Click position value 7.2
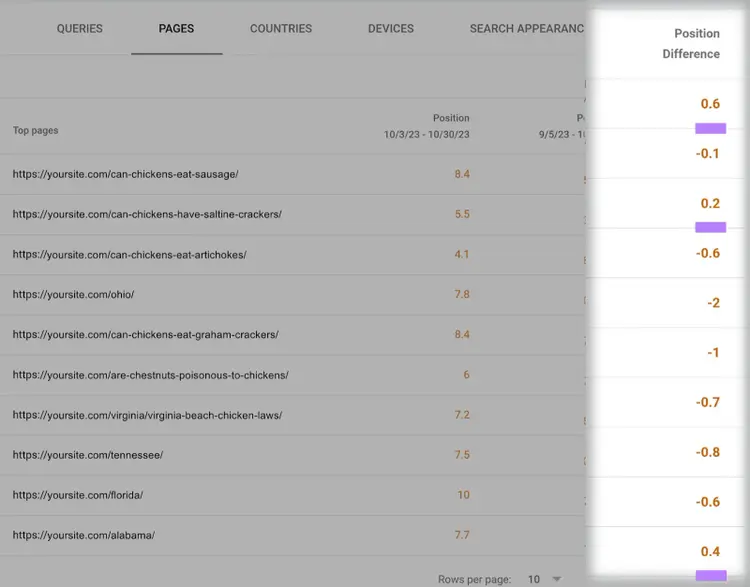 pyautogui.click(x=462, y=414)
